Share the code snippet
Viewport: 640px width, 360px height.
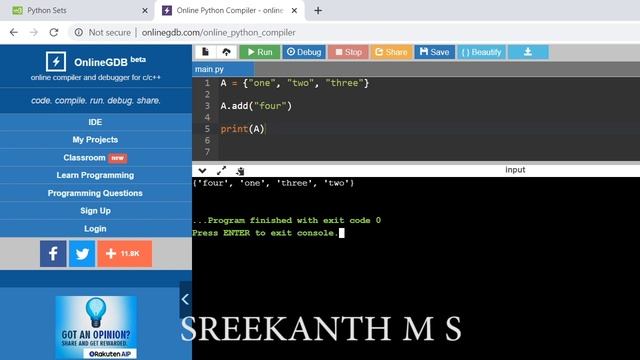[x=391, y=52]
